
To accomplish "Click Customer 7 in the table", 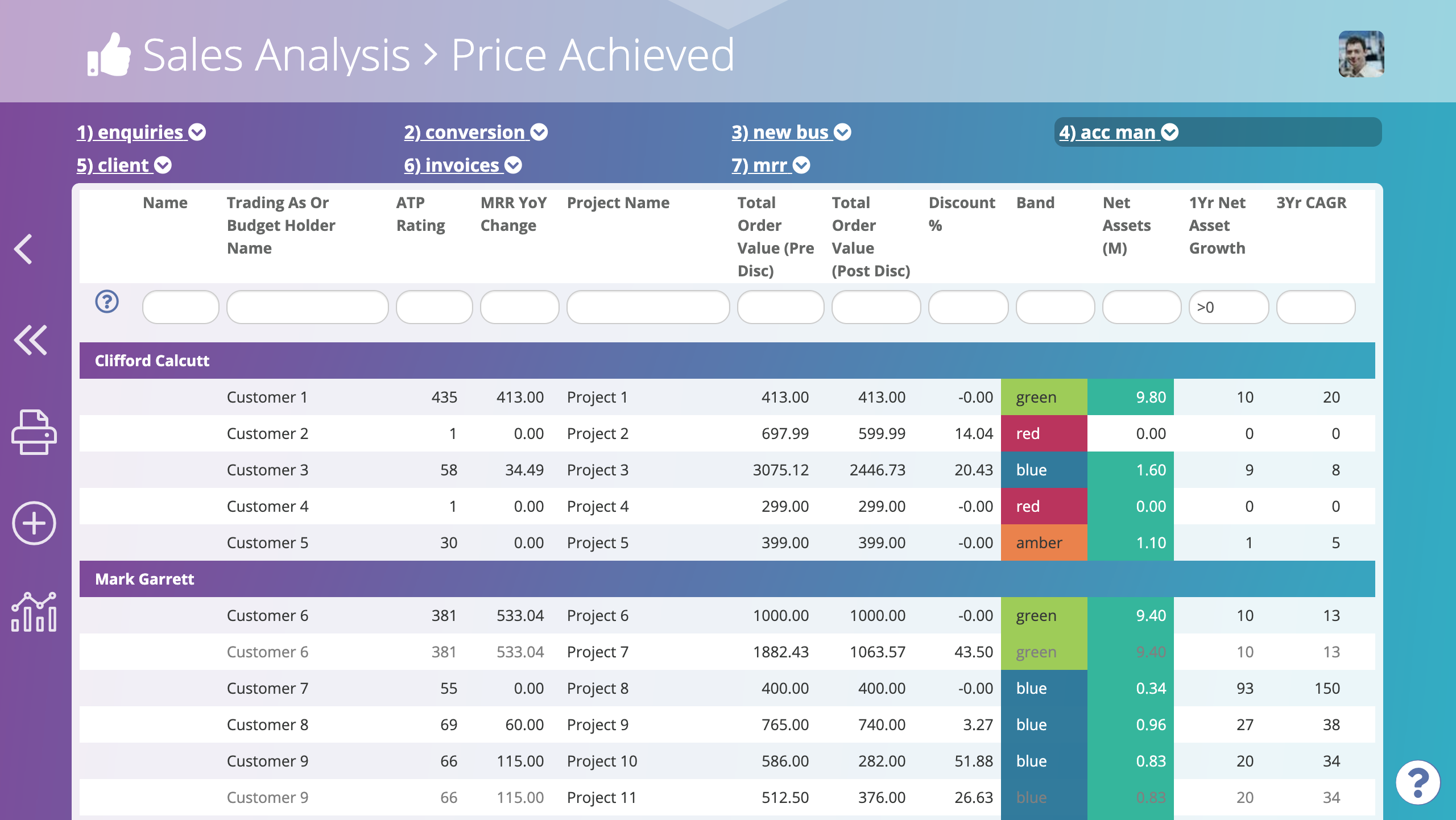I will coord(267,688).
